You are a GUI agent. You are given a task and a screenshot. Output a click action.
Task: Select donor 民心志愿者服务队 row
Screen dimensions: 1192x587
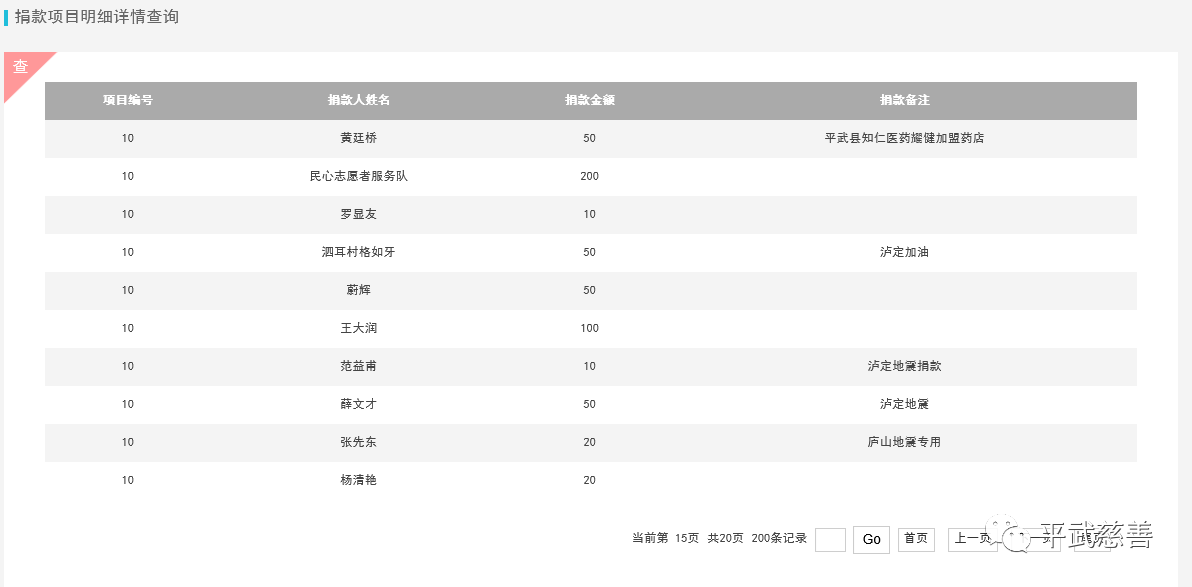coord(591,176)
